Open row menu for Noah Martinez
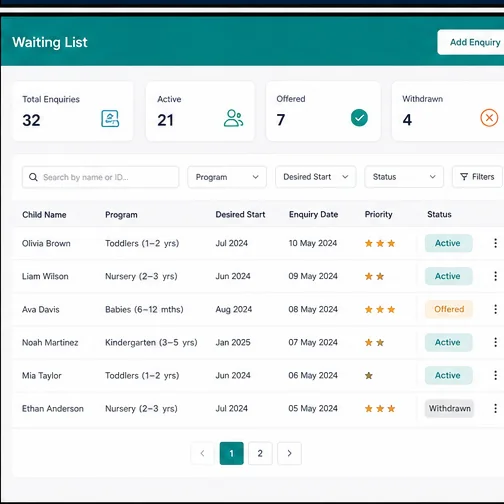Viewport: 504px width, 504px height. (x=495, y=342)
